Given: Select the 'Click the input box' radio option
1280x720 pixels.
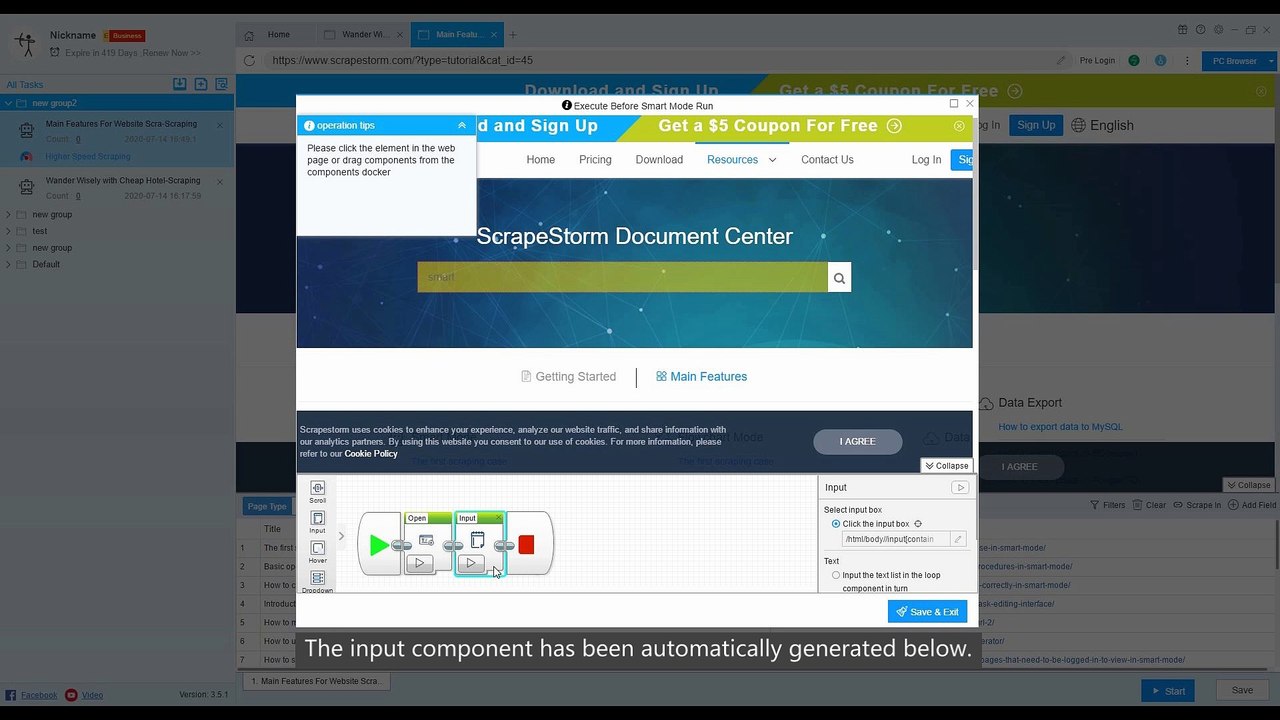Looking at the screenshot, I should pyautogui.click(x=836, y=524).
